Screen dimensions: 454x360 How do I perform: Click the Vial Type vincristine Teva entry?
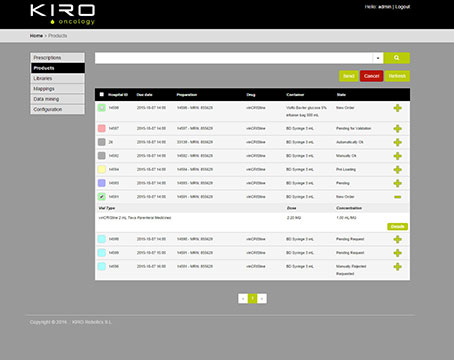point(135,218)
